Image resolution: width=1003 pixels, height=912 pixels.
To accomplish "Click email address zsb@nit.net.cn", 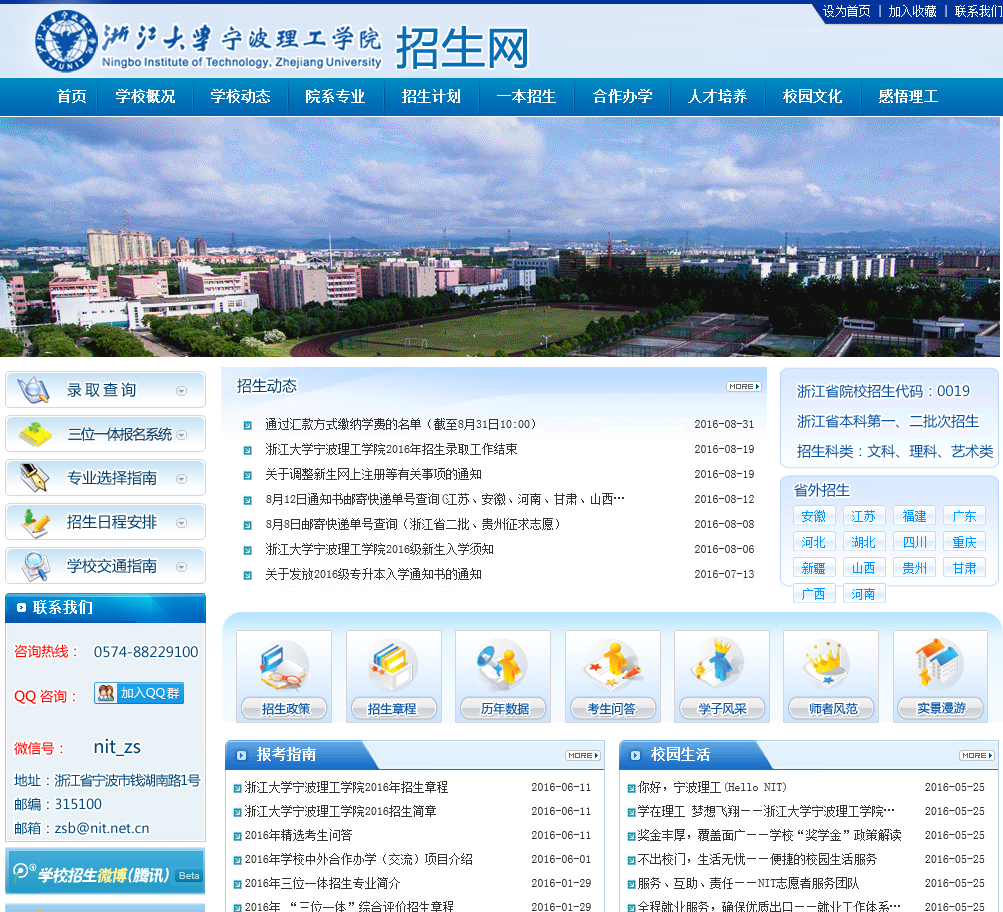I will tap(102, 828).
